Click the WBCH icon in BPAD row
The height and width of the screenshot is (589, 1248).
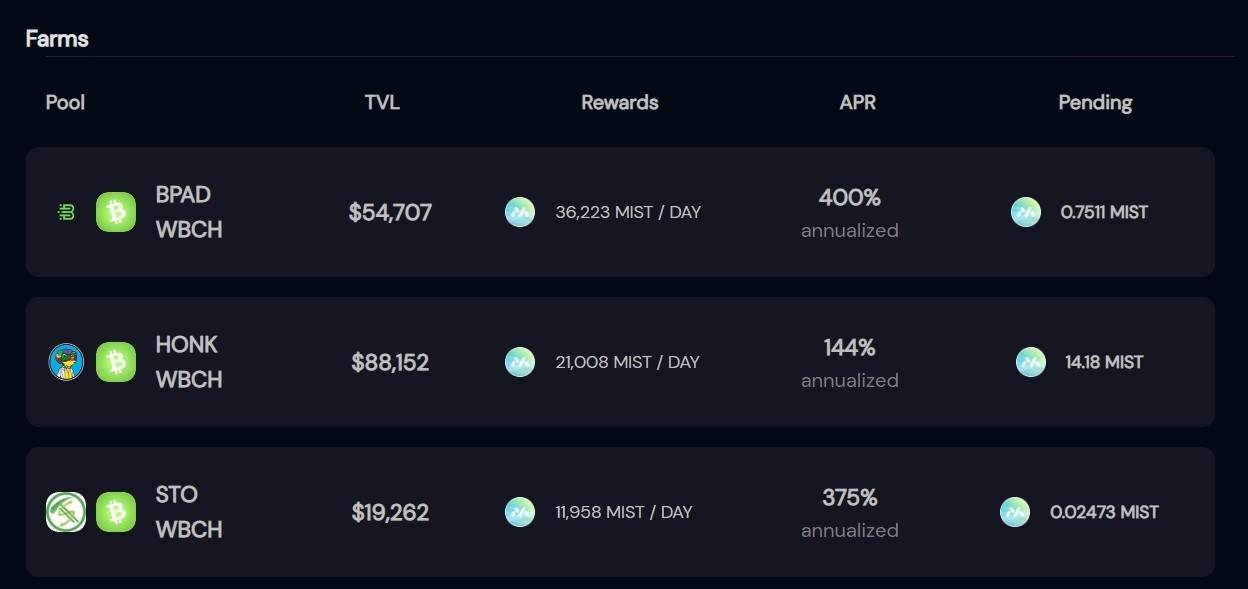coord(116,212)
